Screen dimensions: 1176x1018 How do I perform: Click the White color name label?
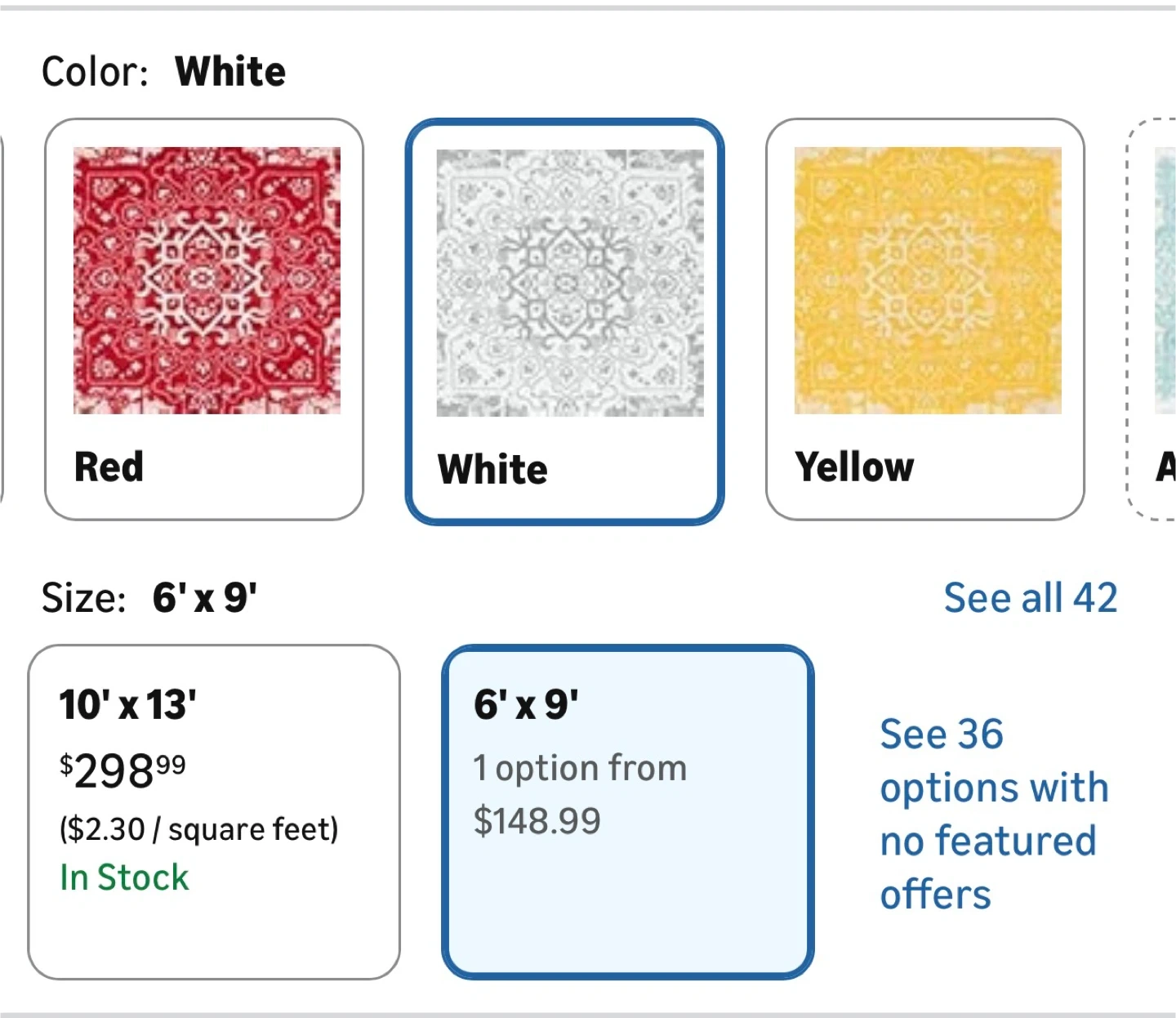pos(492,470)
